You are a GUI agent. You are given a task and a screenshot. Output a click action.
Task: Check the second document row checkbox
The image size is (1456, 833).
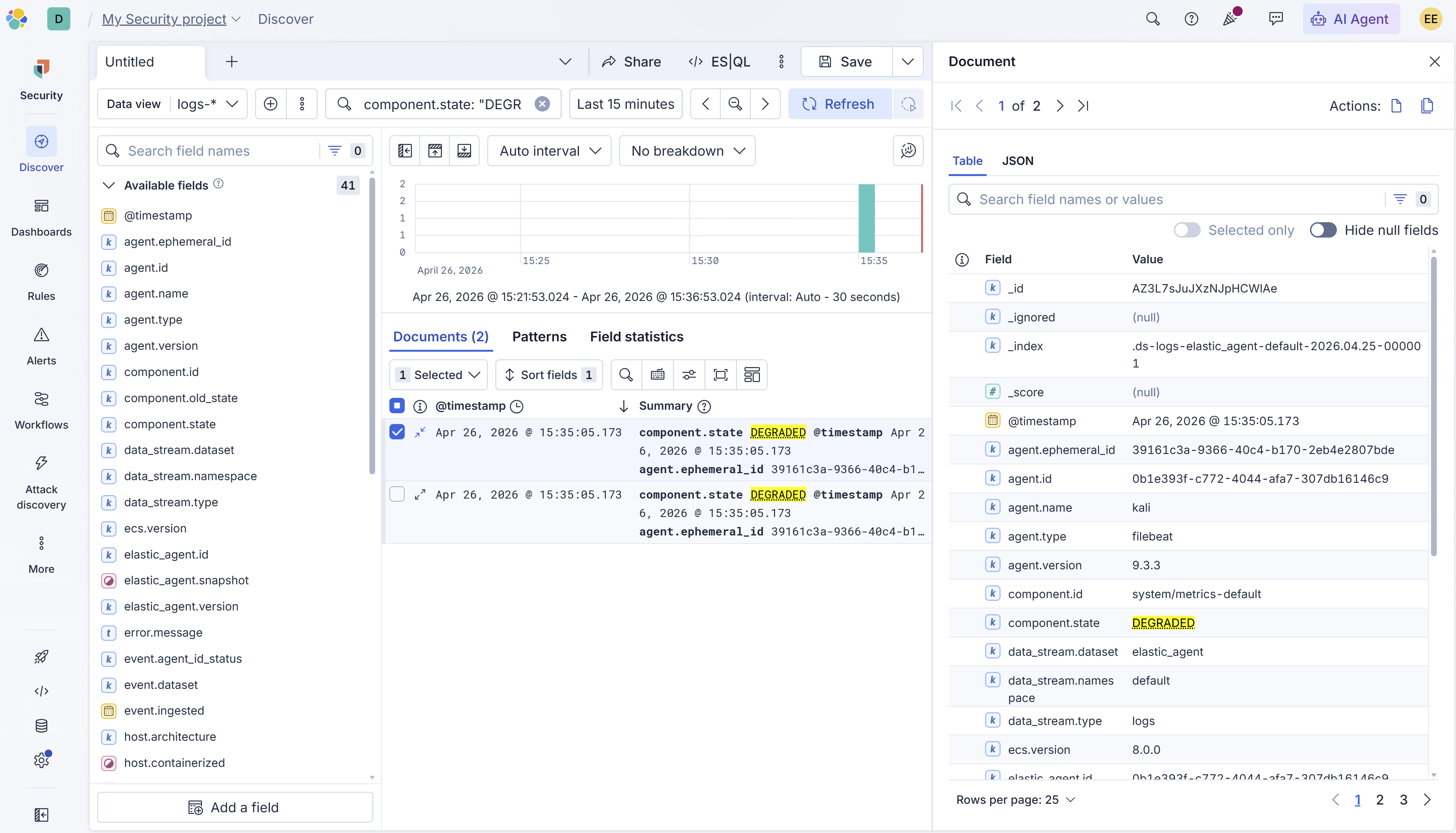coord(397,494)
